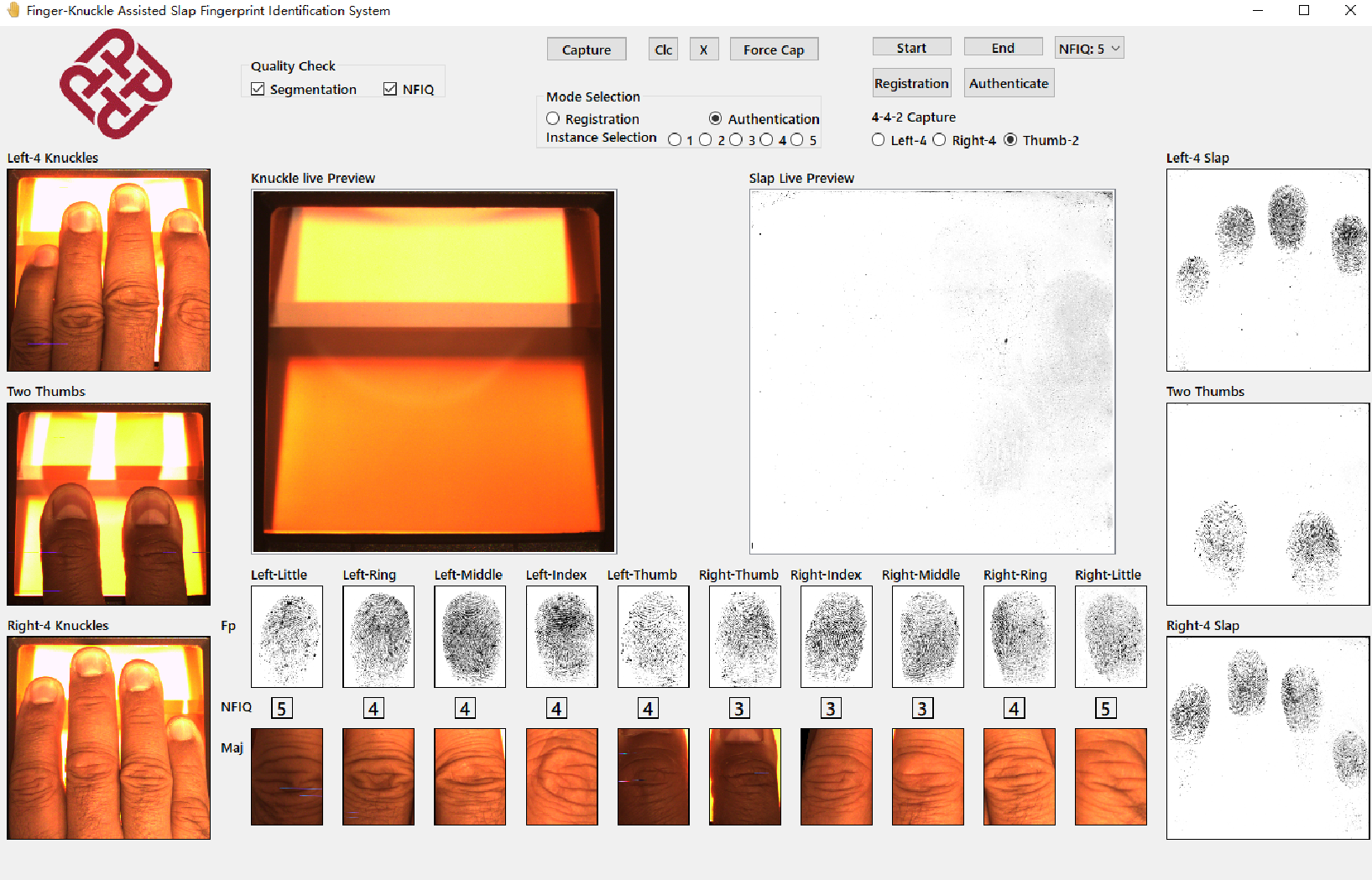Click the Right-Middle knuckle image
Screen dimensions: 1372x880
[x=927, y=776]
